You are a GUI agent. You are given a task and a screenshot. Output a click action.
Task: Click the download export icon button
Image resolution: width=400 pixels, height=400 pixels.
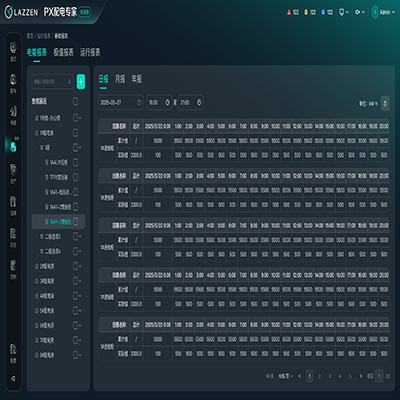[x=385, y=103]
